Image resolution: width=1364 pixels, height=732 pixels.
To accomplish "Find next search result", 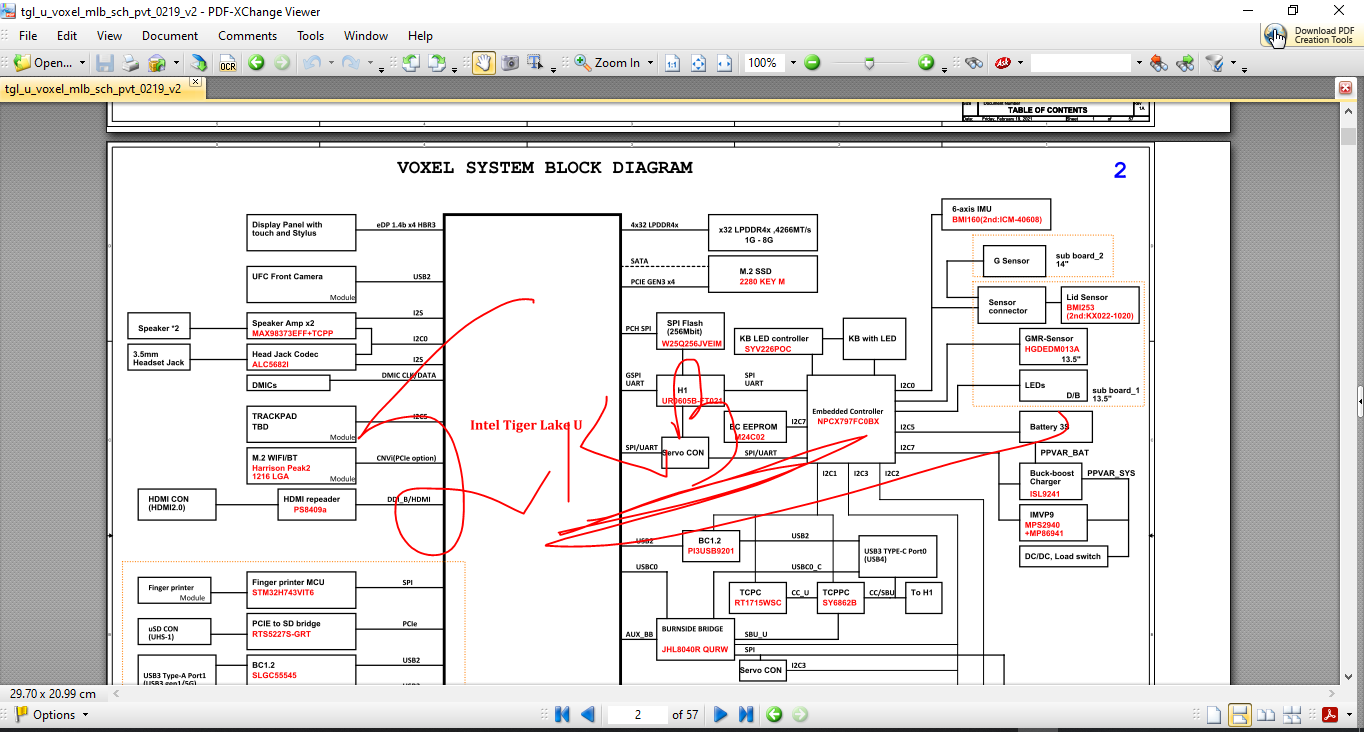I will (x=1185, y=62).
